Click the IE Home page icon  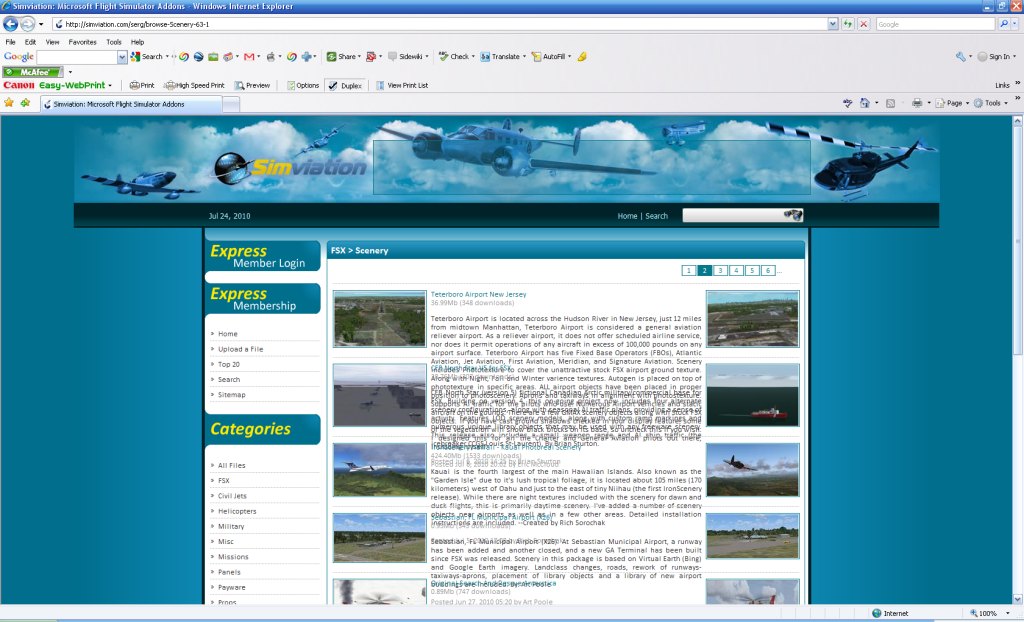coord(865,103)
